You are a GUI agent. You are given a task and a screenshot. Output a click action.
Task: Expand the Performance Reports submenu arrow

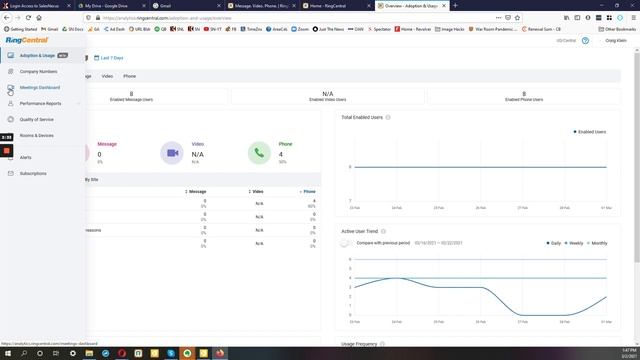(78, 104)
